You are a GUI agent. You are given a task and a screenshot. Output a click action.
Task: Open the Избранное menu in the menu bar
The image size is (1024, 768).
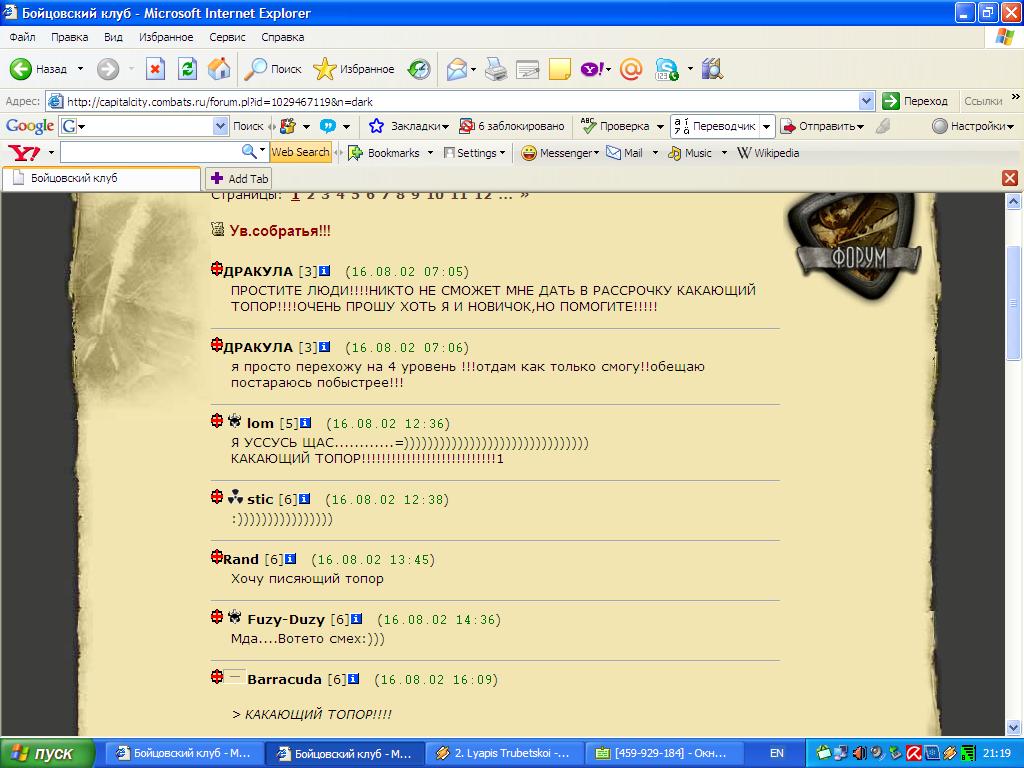[166, 37]
